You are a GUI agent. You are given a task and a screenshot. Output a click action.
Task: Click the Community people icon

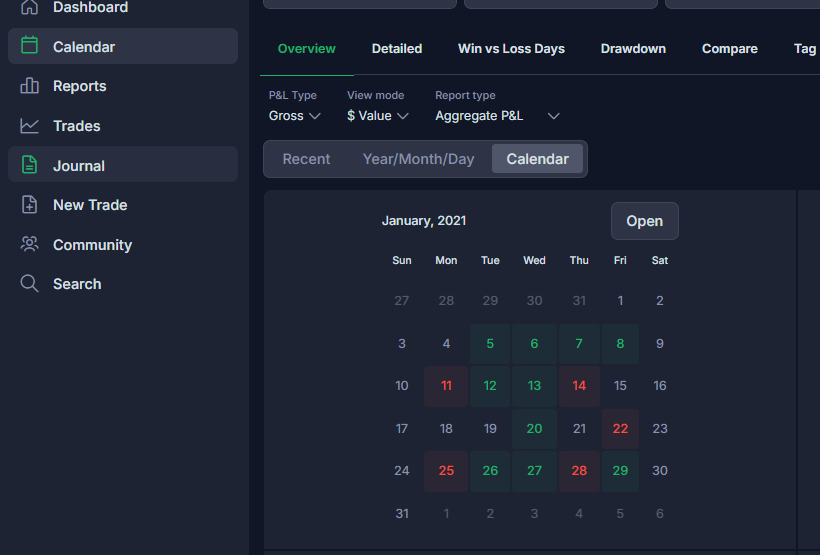click(x=29, y=244)
